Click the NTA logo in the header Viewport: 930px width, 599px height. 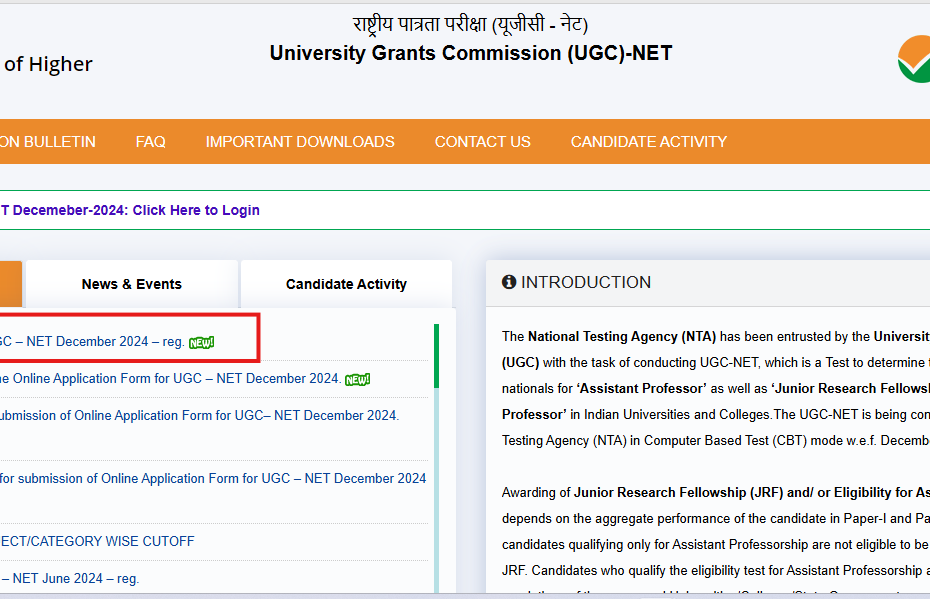point(914,59)
